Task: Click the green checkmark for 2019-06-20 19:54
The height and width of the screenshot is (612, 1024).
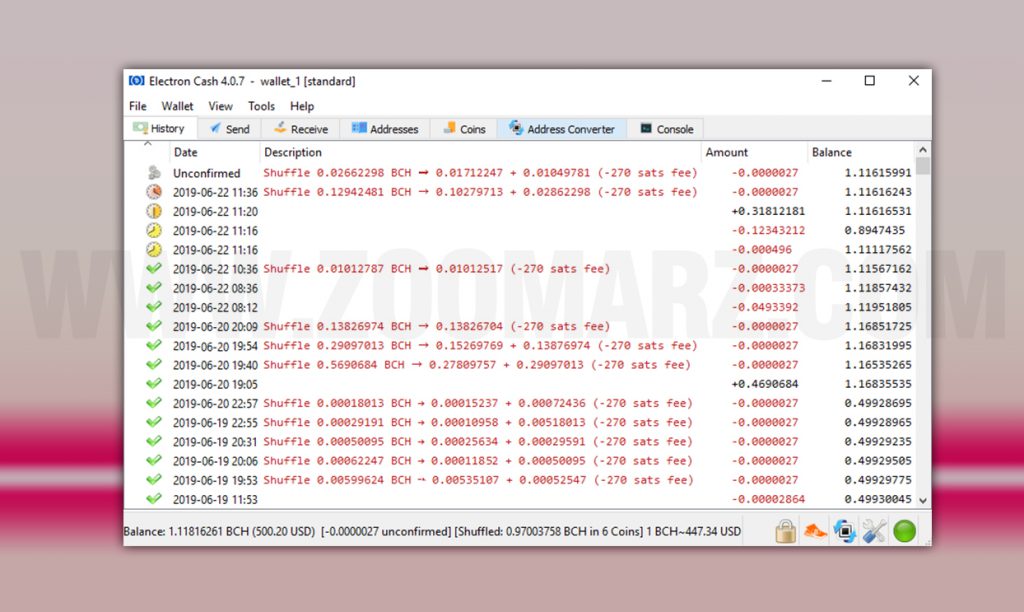Action: click(154, 346)
